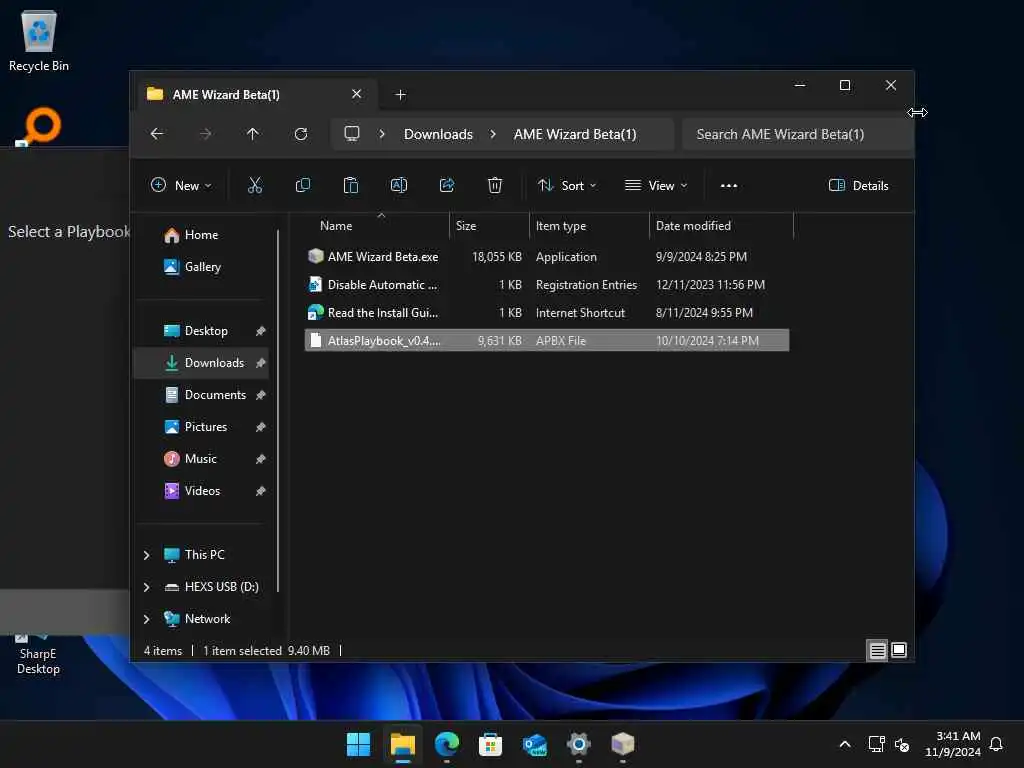
Task: Add a new tab with plus button
Action: tap(400, 95)
